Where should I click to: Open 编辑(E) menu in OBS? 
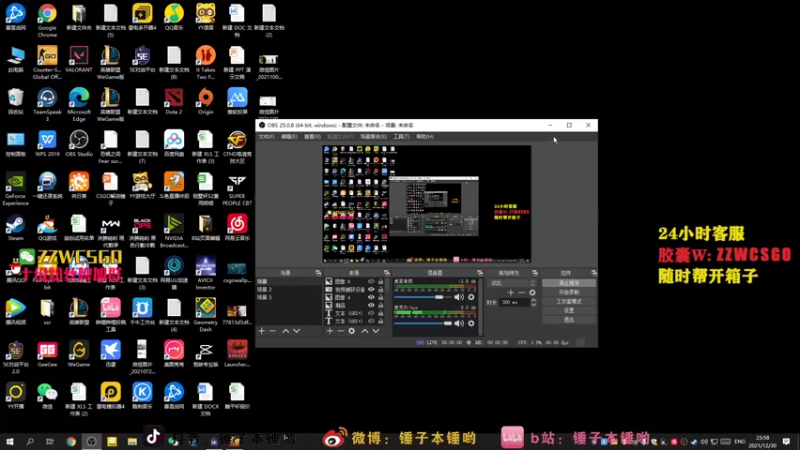pos(289,137)
